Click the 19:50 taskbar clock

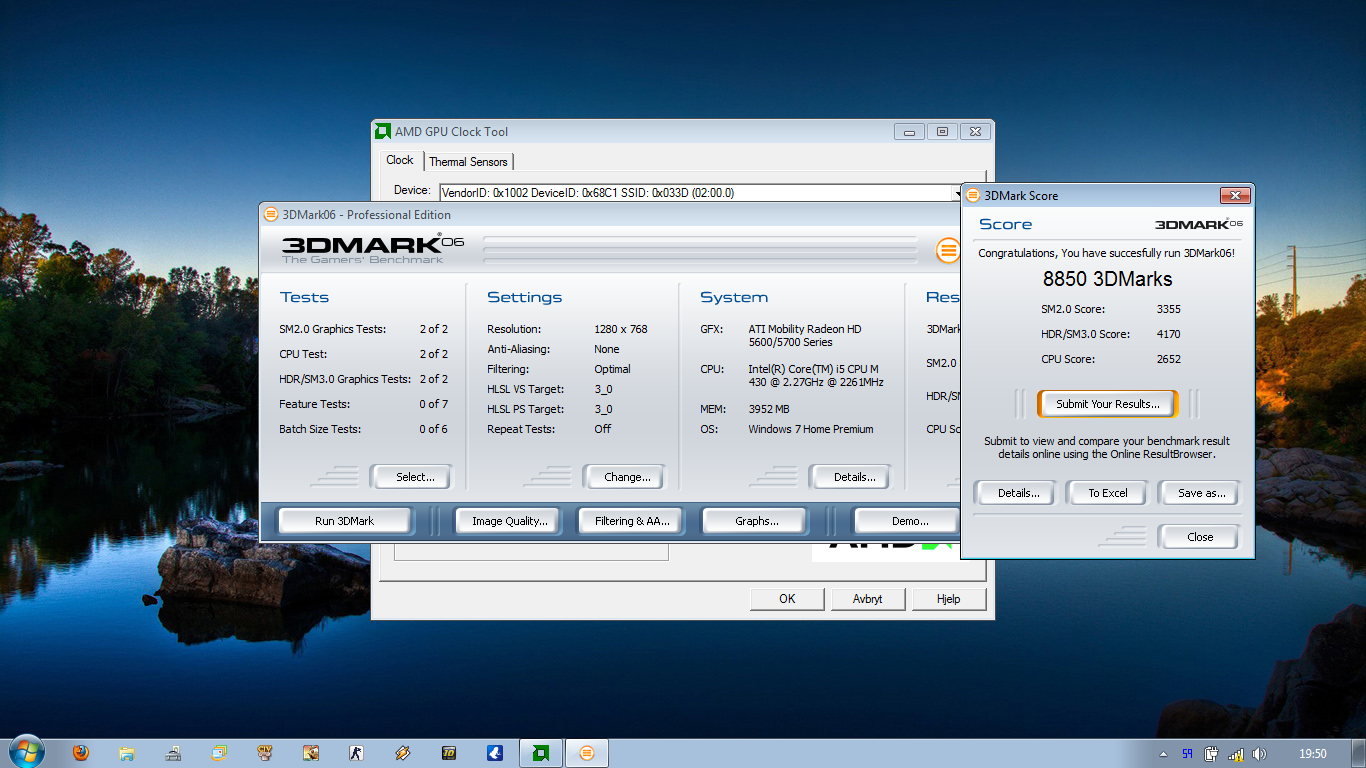[x=1312, y=754]
